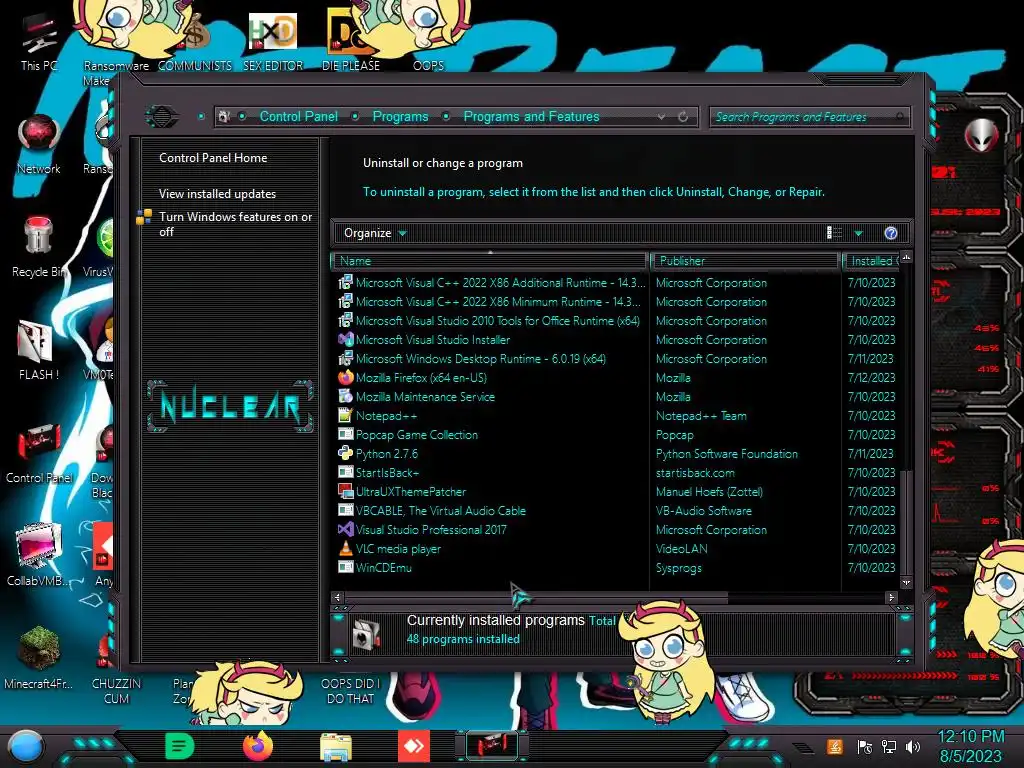Select Python 2.7.6 program row

point(617,453)
